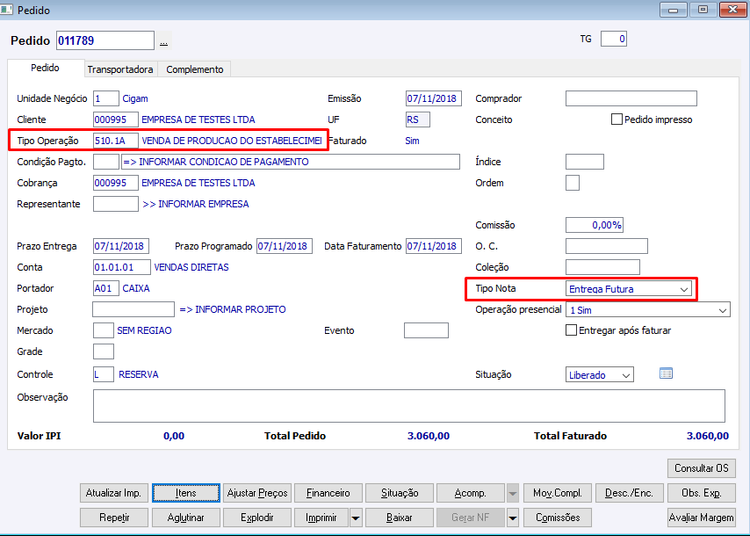Viewport: 750px width, 536px height.
Task: Click the Índice input field
Action: [x=585, y=162]
